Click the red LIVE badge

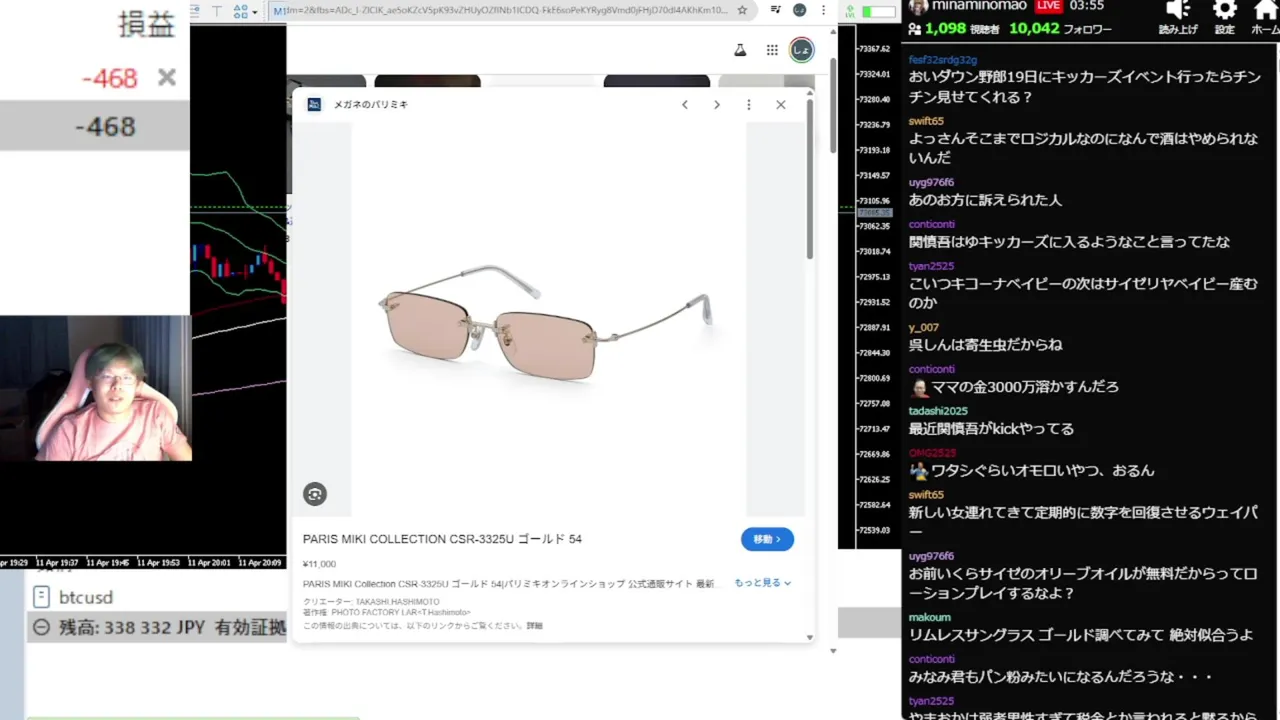(x=1048, y=6)
